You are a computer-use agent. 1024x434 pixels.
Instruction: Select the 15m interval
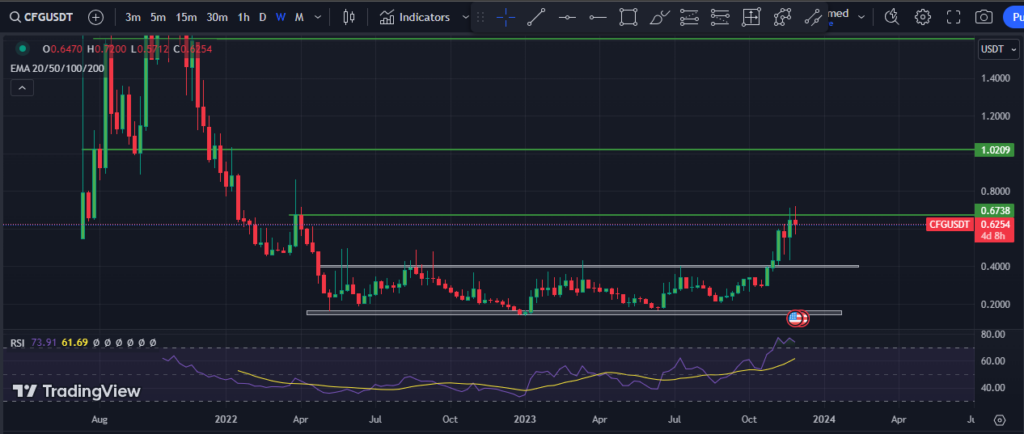pyautogui.click(x=186, y=18)
